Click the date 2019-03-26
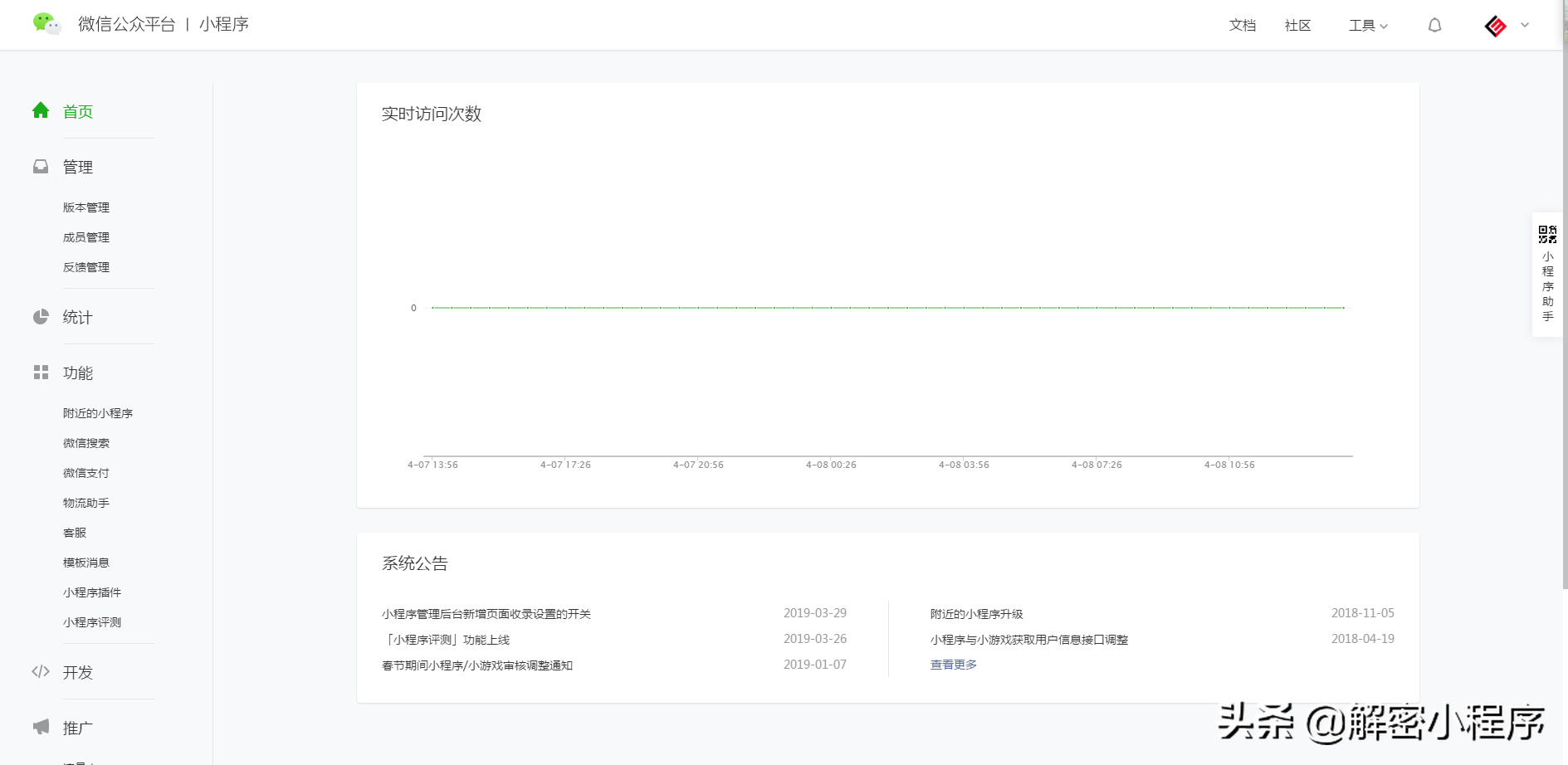The image size is (1568, 765). coord(815,639)
